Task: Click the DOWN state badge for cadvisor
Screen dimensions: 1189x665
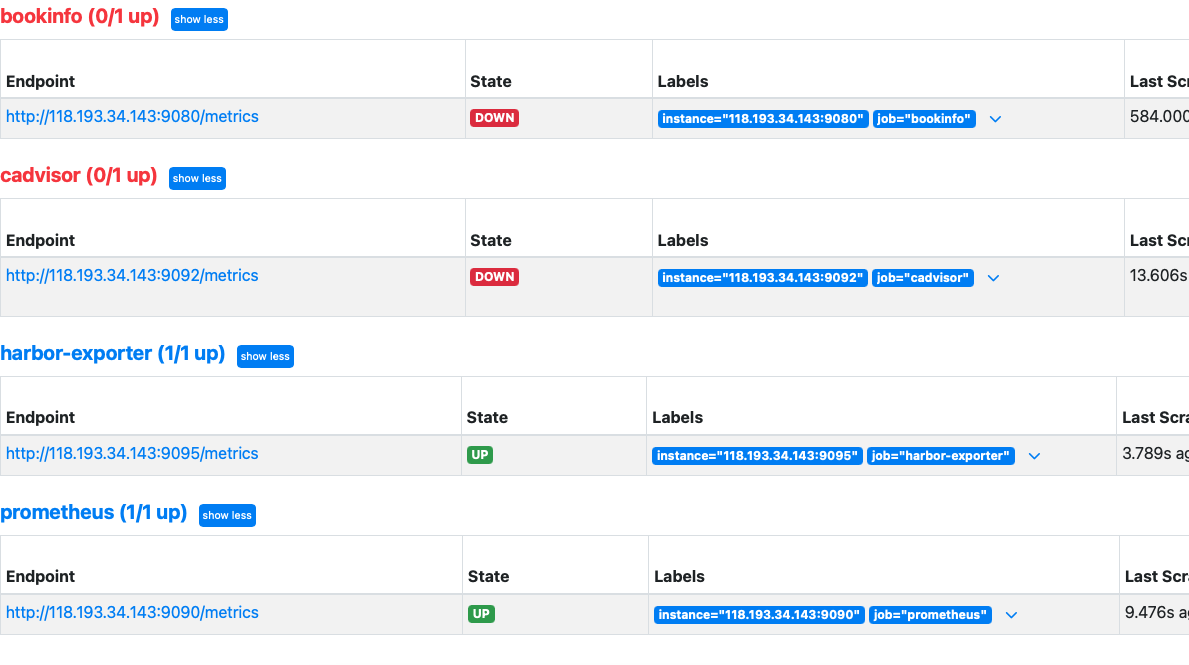Action: tap(494, 277)
